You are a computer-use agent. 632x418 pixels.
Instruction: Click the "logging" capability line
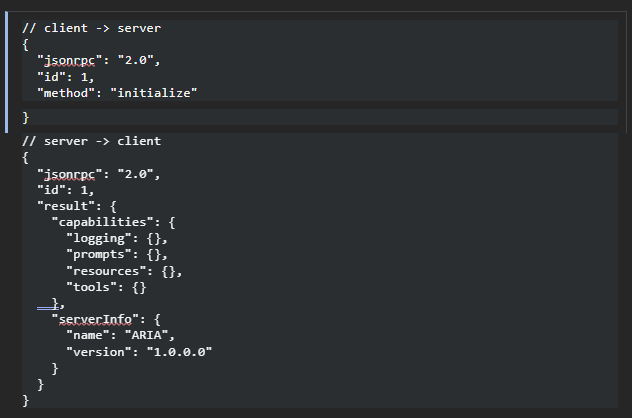point(117,239)
